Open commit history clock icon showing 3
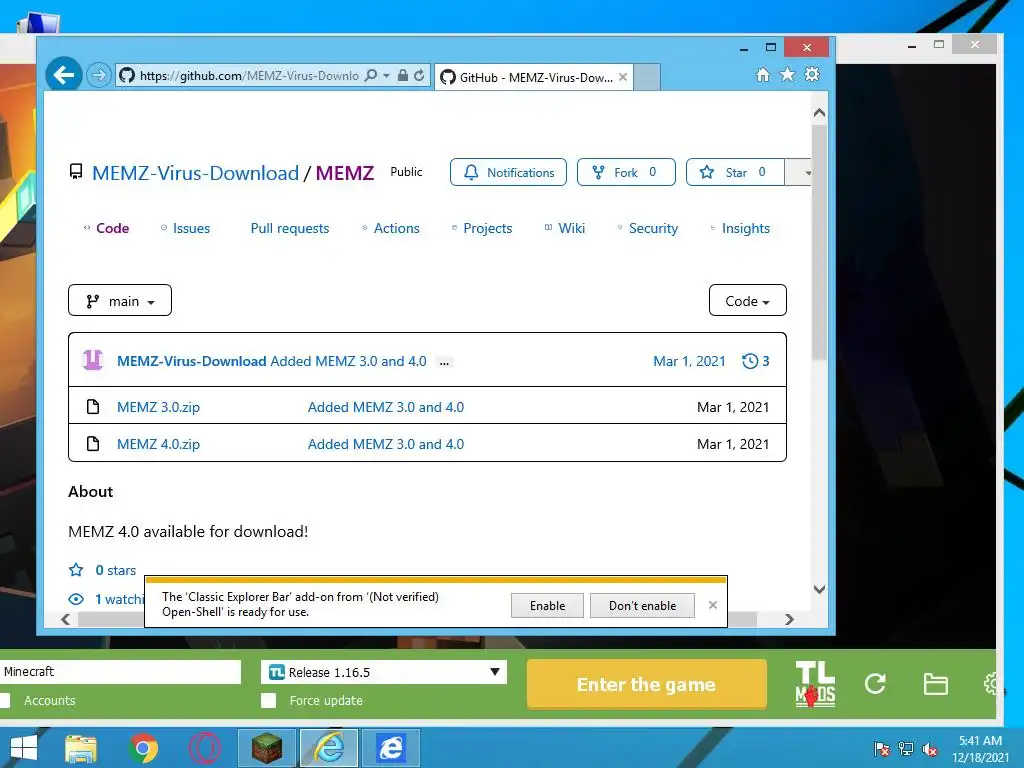 click(x=750, y=361)
